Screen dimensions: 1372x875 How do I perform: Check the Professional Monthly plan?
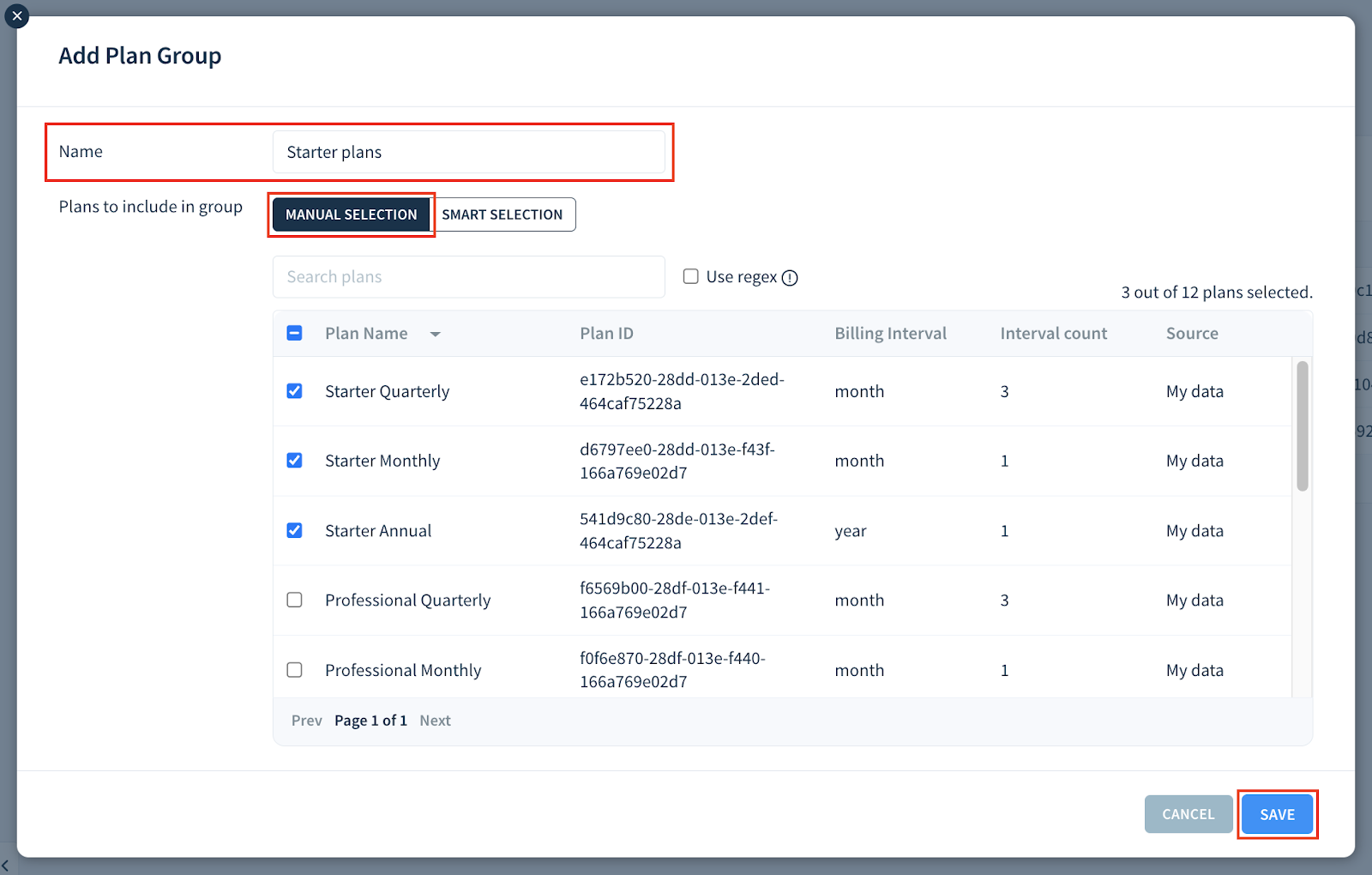click(294, 669)
